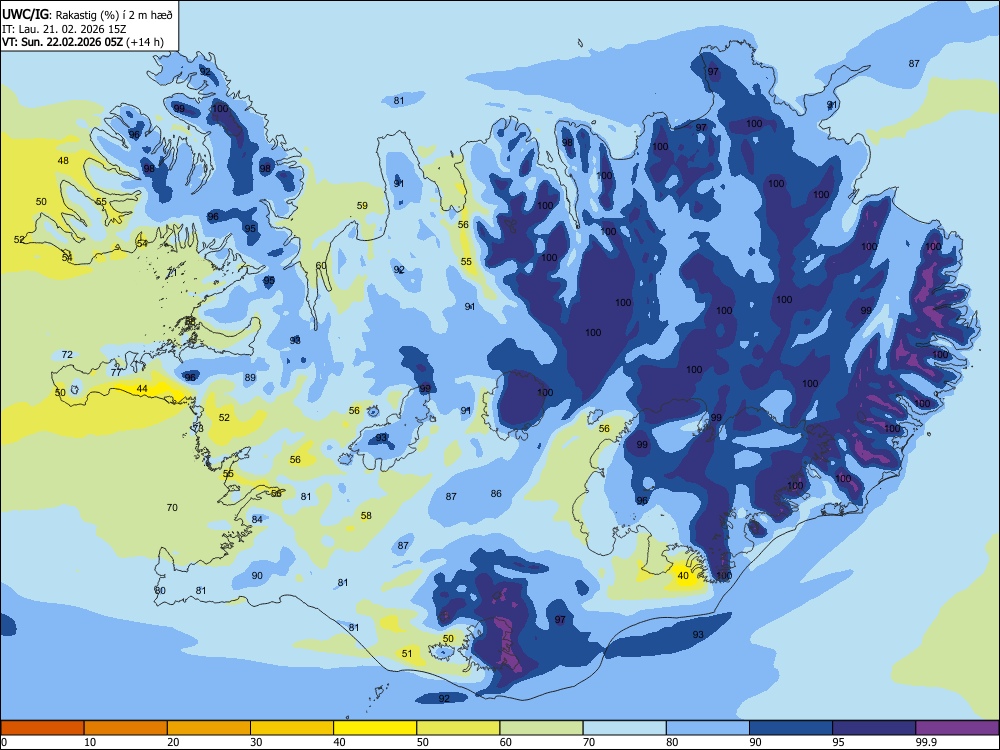Click the '48' humidity value on the map
This screenshot has width=1000, height=750.
(63, 161)
